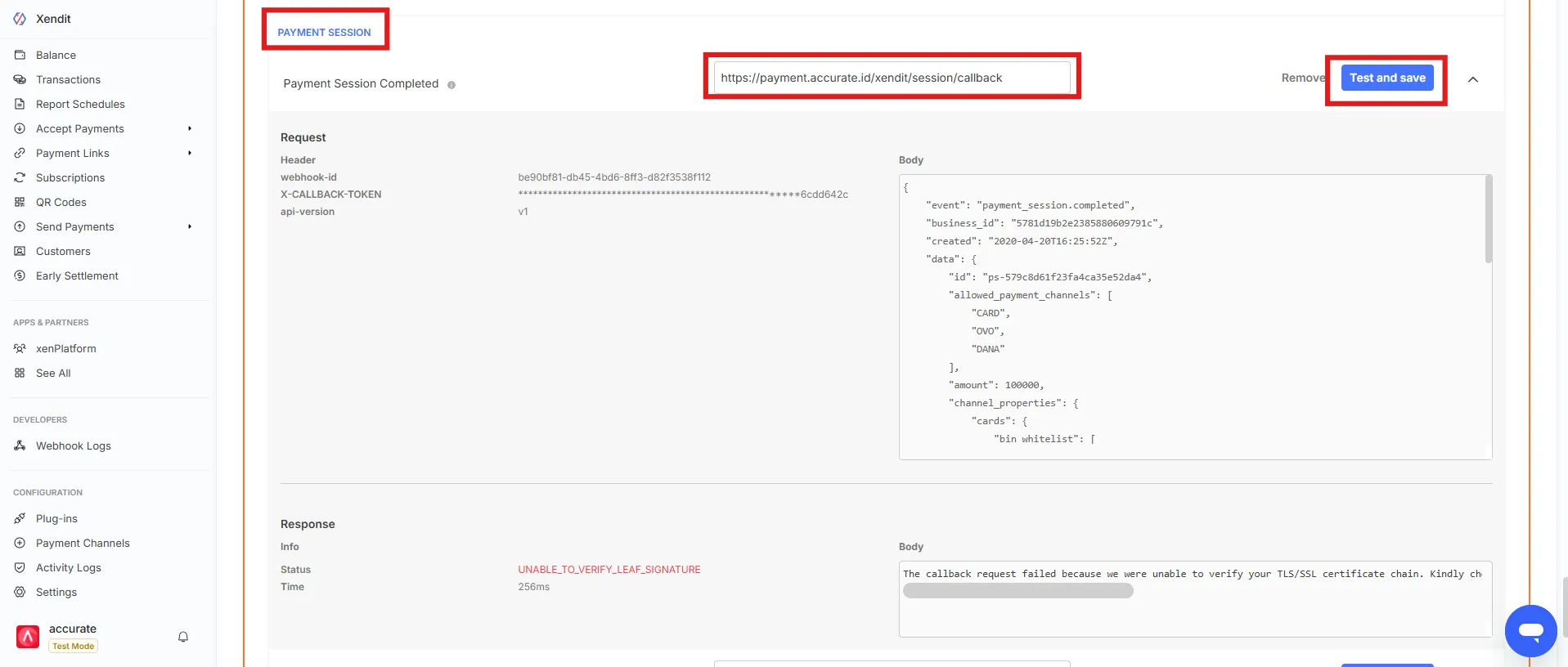Expand the Accept Payments submenu arrow
The image size is (1568, 667).
point(190,128)
